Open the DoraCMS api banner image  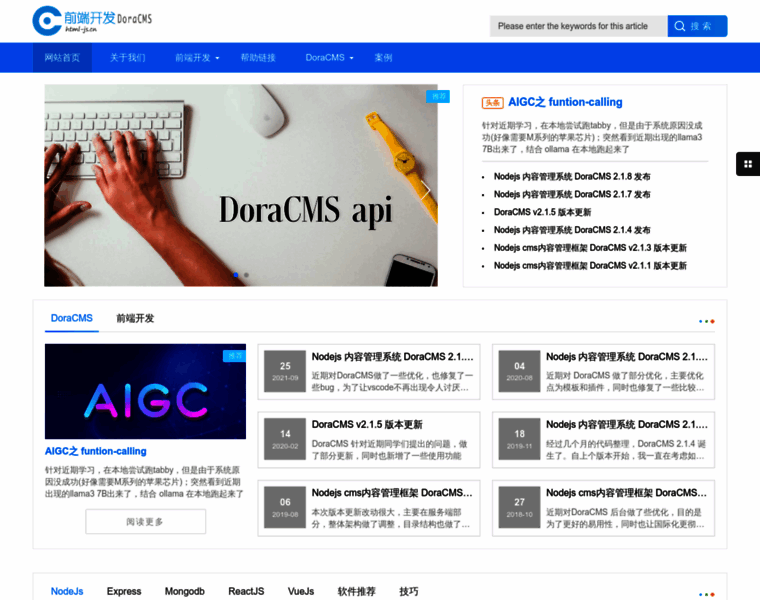point(241,185)
